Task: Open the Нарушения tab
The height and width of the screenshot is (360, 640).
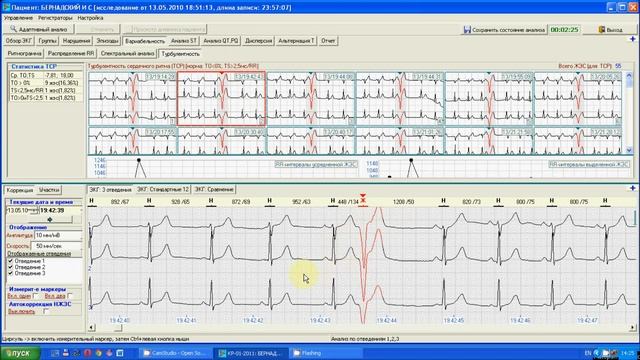Action: pos(76,41)
